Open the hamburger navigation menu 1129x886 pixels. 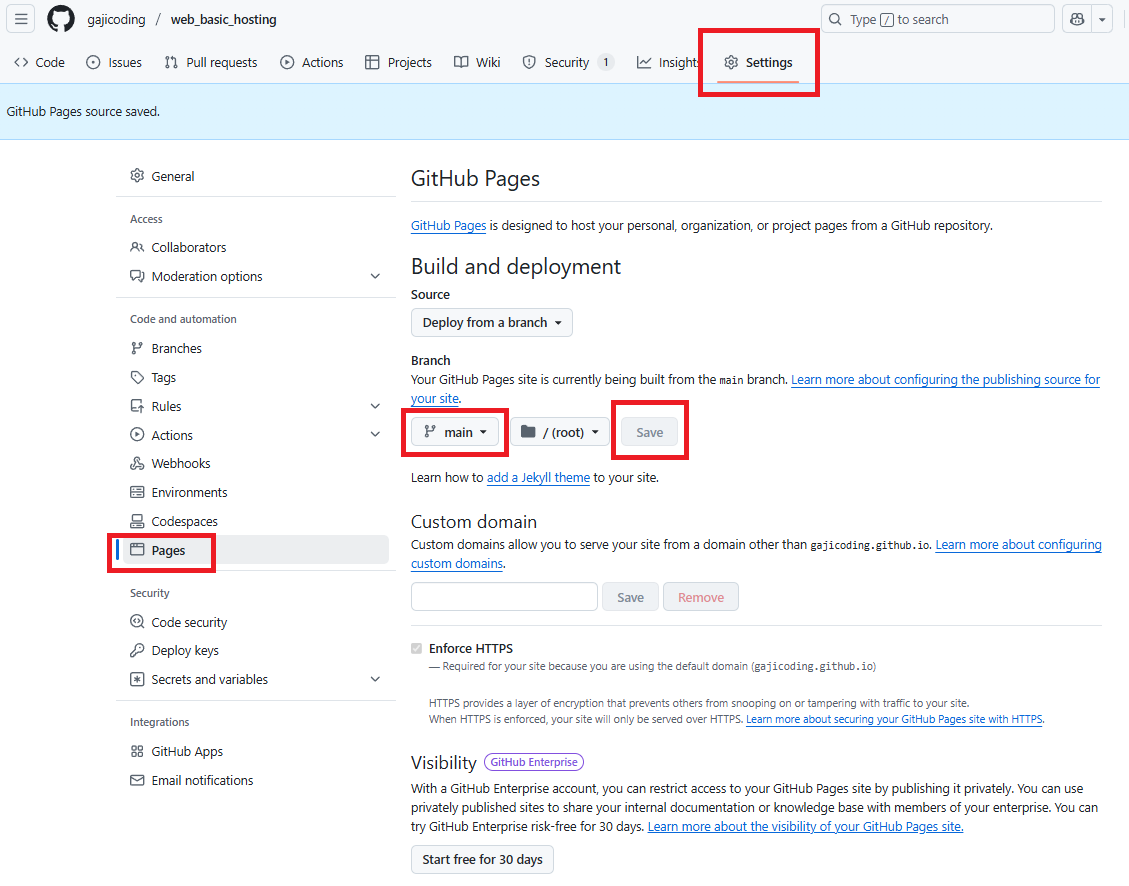(x=21, y=19)
